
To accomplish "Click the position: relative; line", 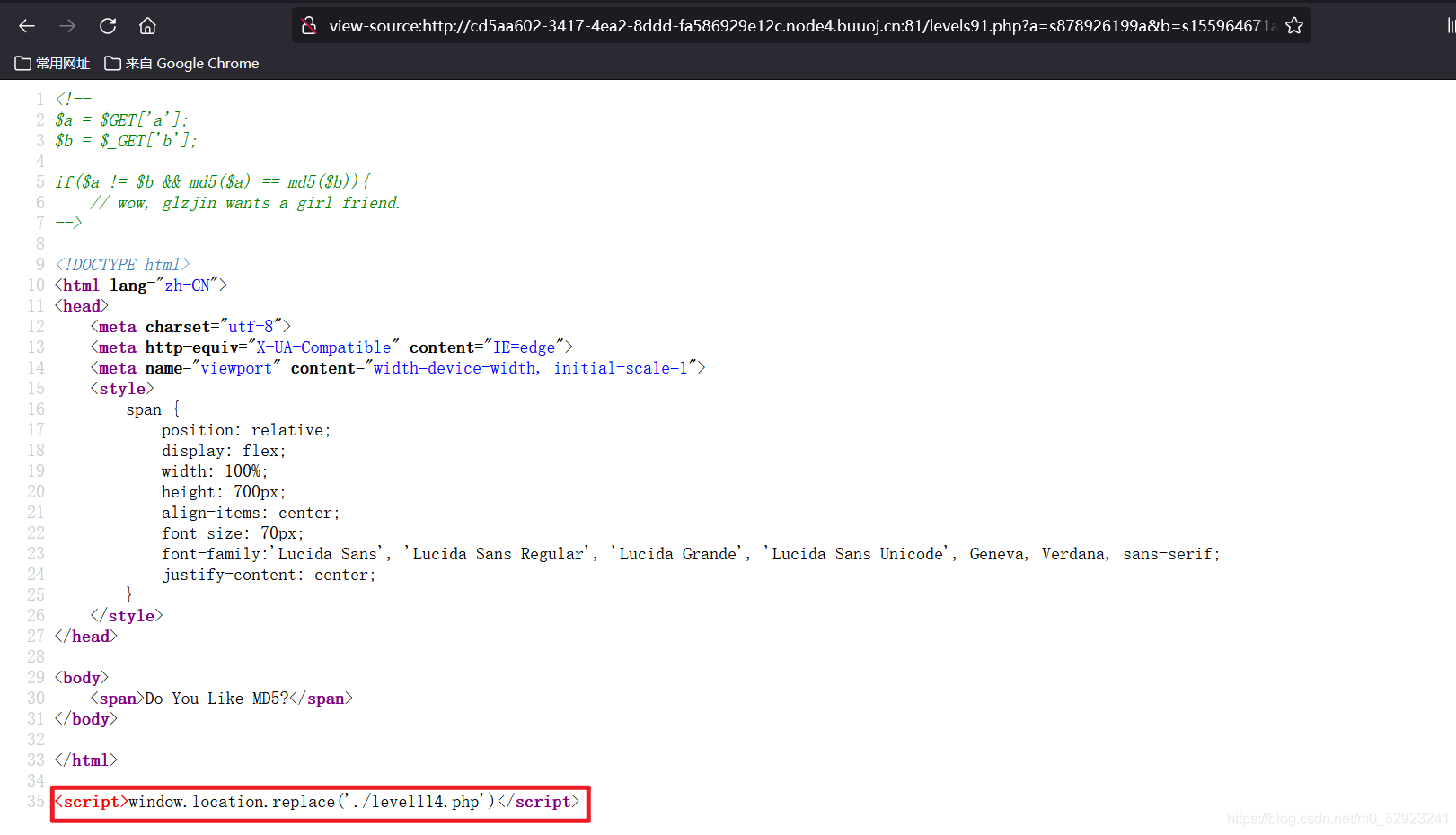I will point(246,430).
